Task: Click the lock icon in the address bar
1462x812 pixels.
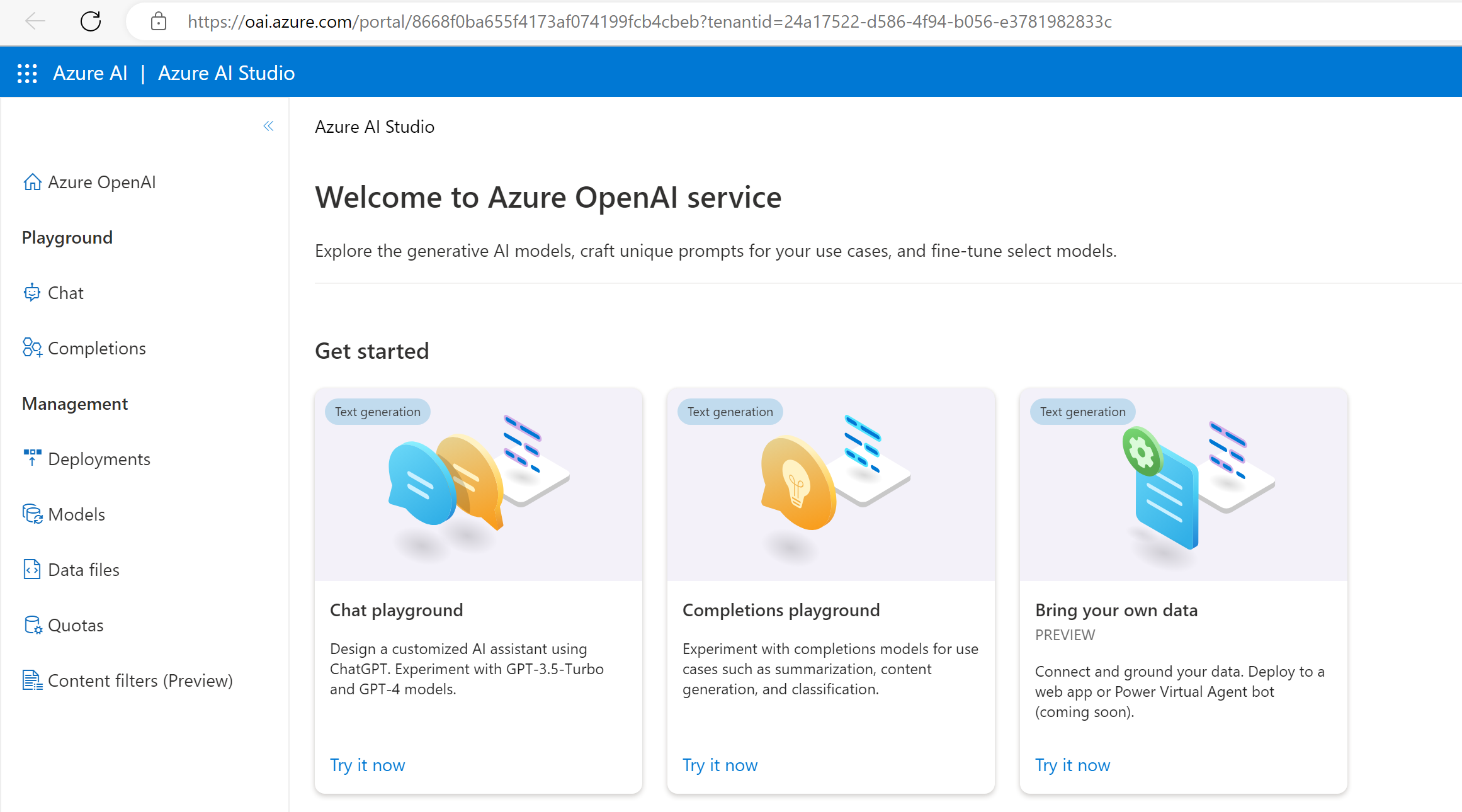Action: pyautogui.click(x=159, y=21)
